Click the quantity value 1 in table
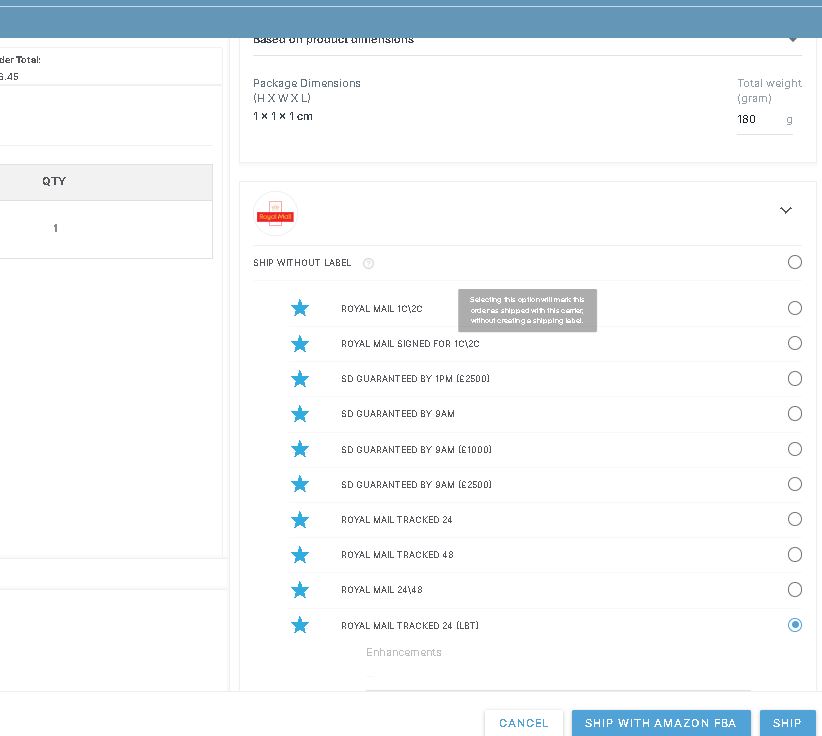822x736 pixels. click(56, 228)
